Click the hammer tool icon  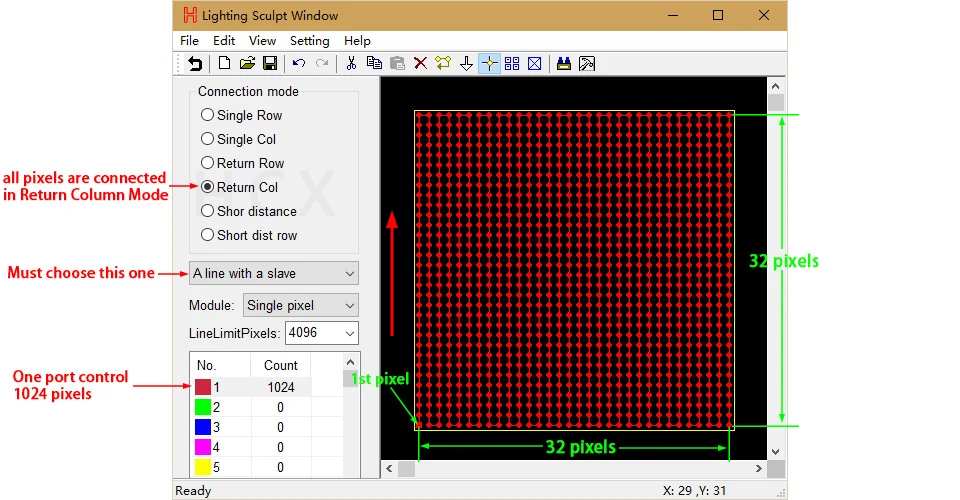[587, 64]
